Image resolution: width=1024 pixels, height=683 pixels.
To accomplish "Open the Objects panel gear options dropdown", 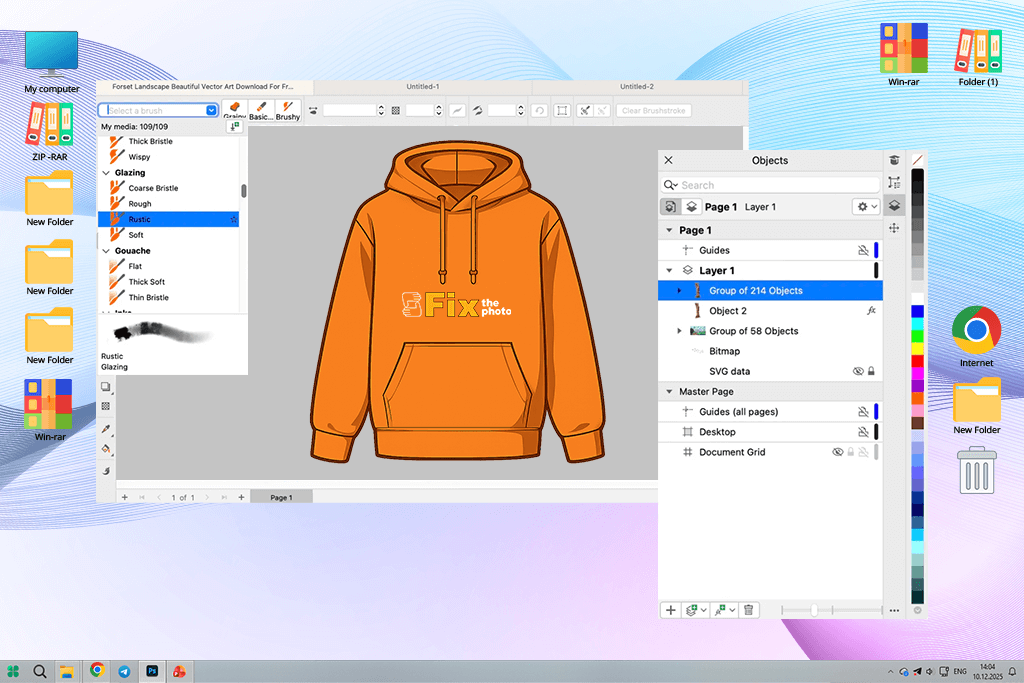I will click(x=867, y=207).
